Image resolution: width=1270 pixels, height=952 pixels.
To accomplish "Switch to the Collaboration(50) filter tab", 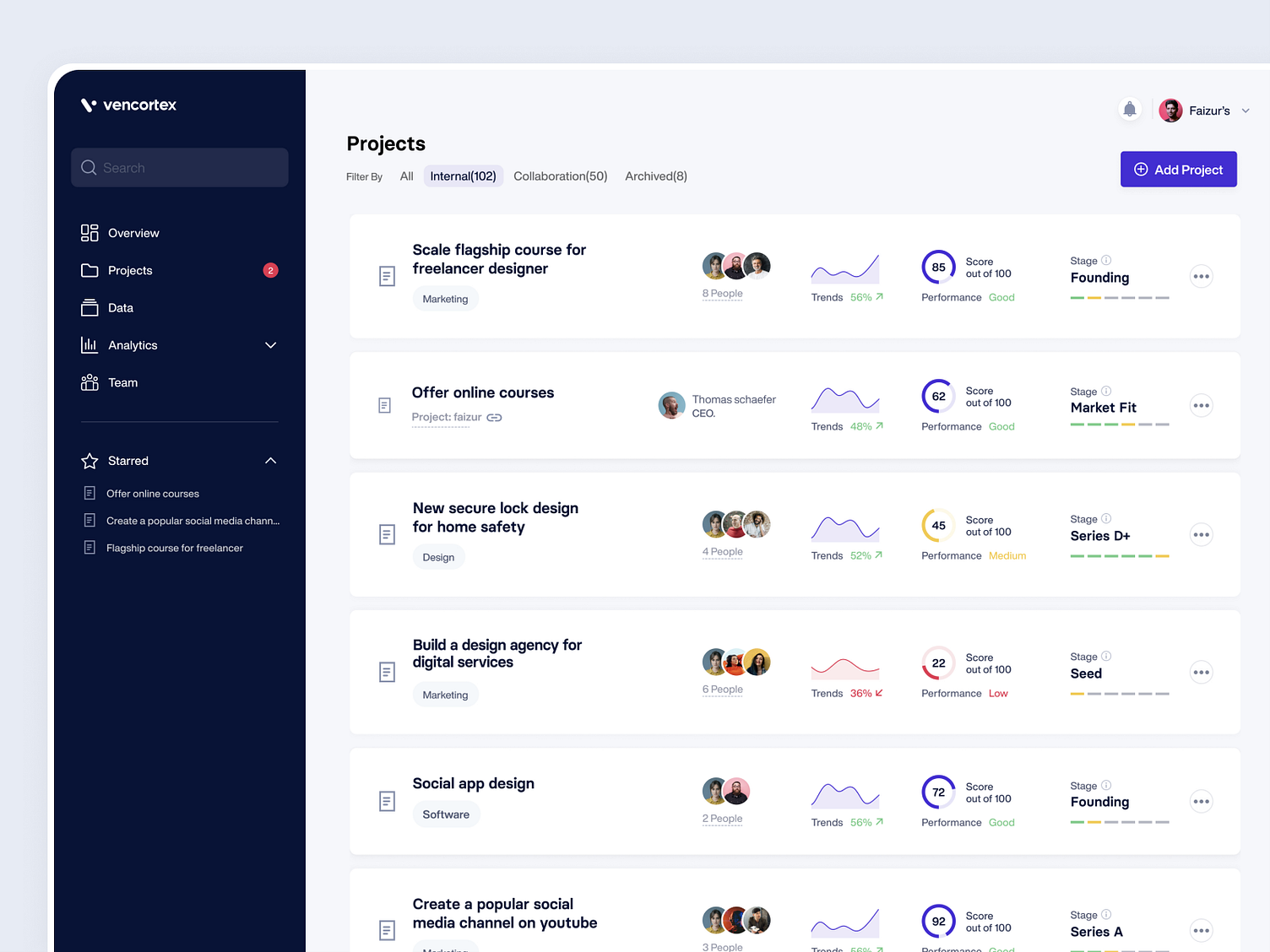I will pyautogui.click(x=560, y=176).
